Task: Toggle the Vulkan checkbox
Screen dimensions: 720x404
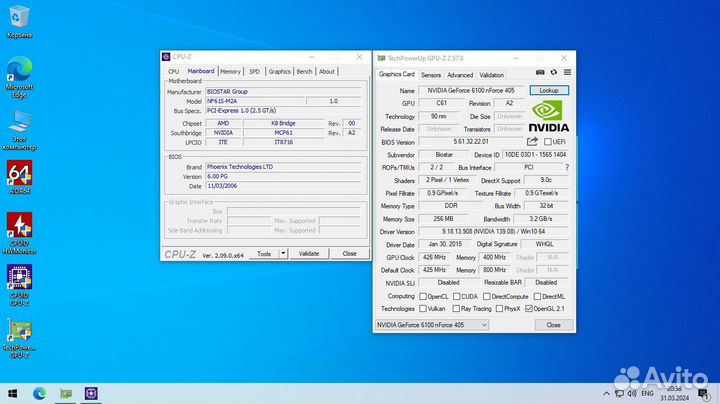Action: coord(423,309)
